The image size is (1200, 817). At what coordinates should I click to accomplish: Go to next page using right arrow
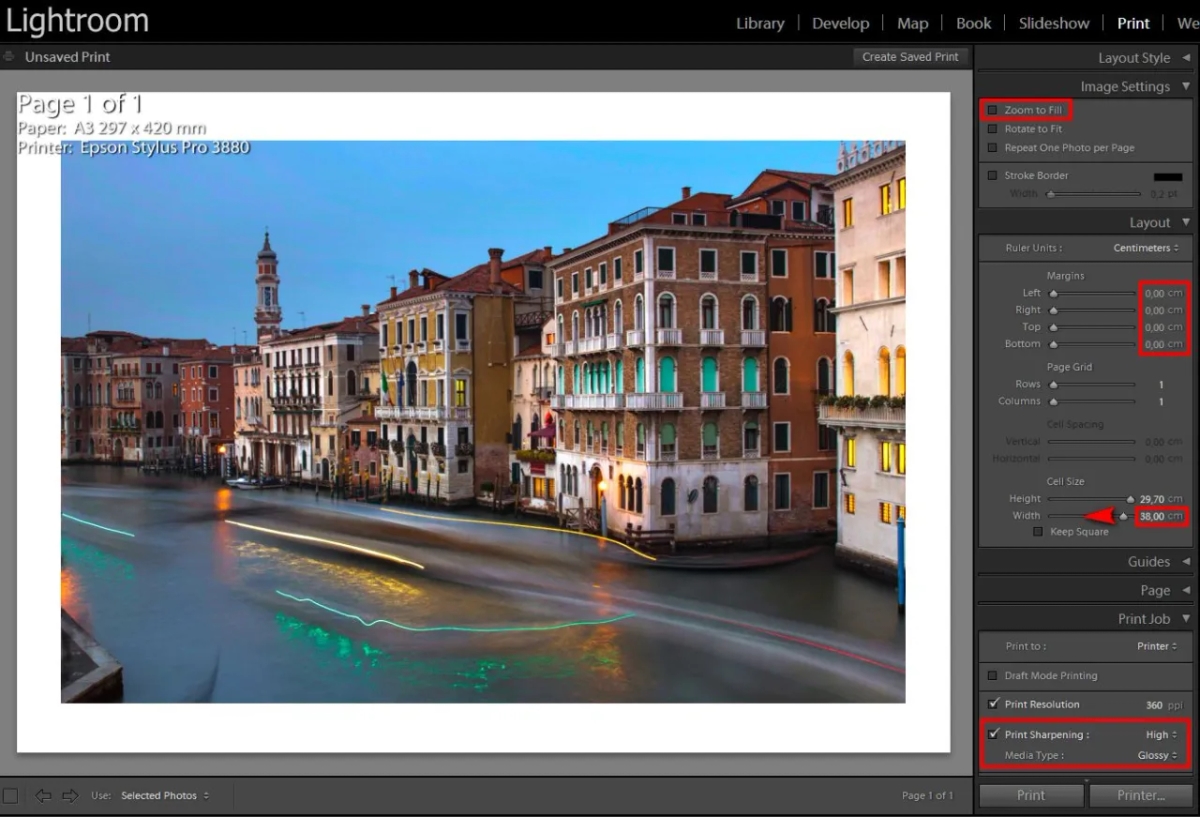pyautogui.click(x=69, y=796)
